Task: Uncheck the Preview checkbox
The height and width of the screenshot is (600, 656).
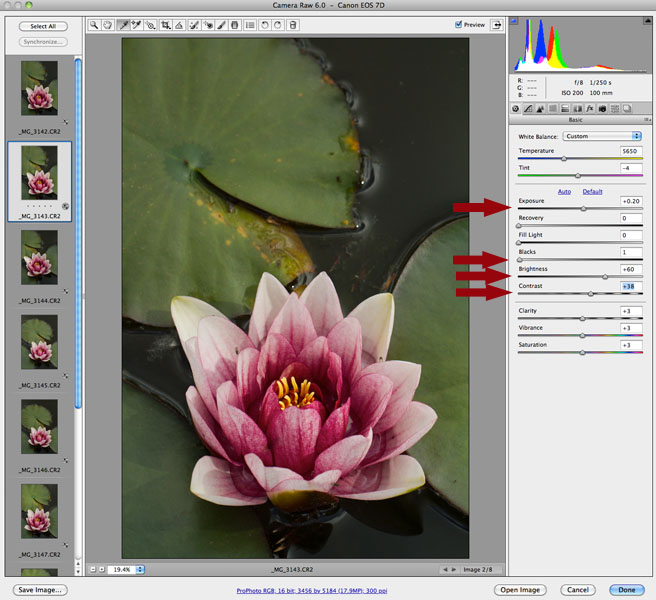Action: (x=459, y=24)
